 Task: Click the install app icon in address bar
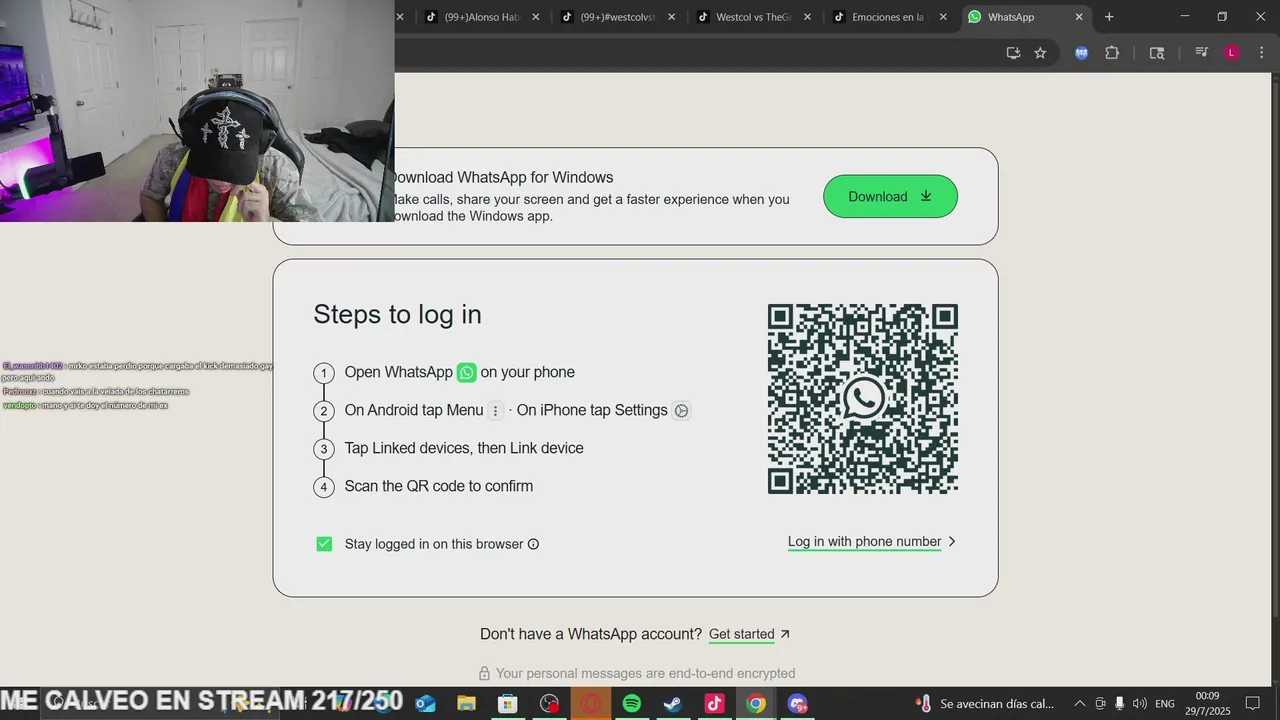1013,53
